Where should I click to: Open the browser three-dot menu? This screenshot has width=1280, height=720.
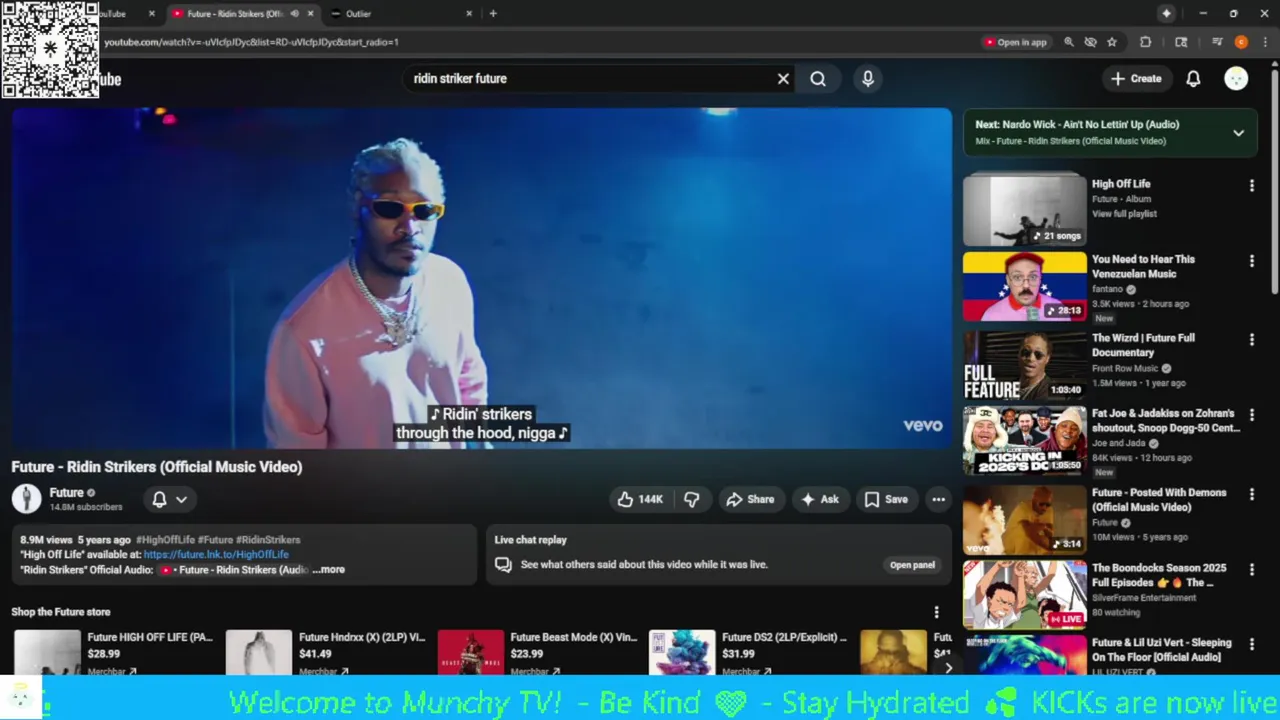point(1266,42)
